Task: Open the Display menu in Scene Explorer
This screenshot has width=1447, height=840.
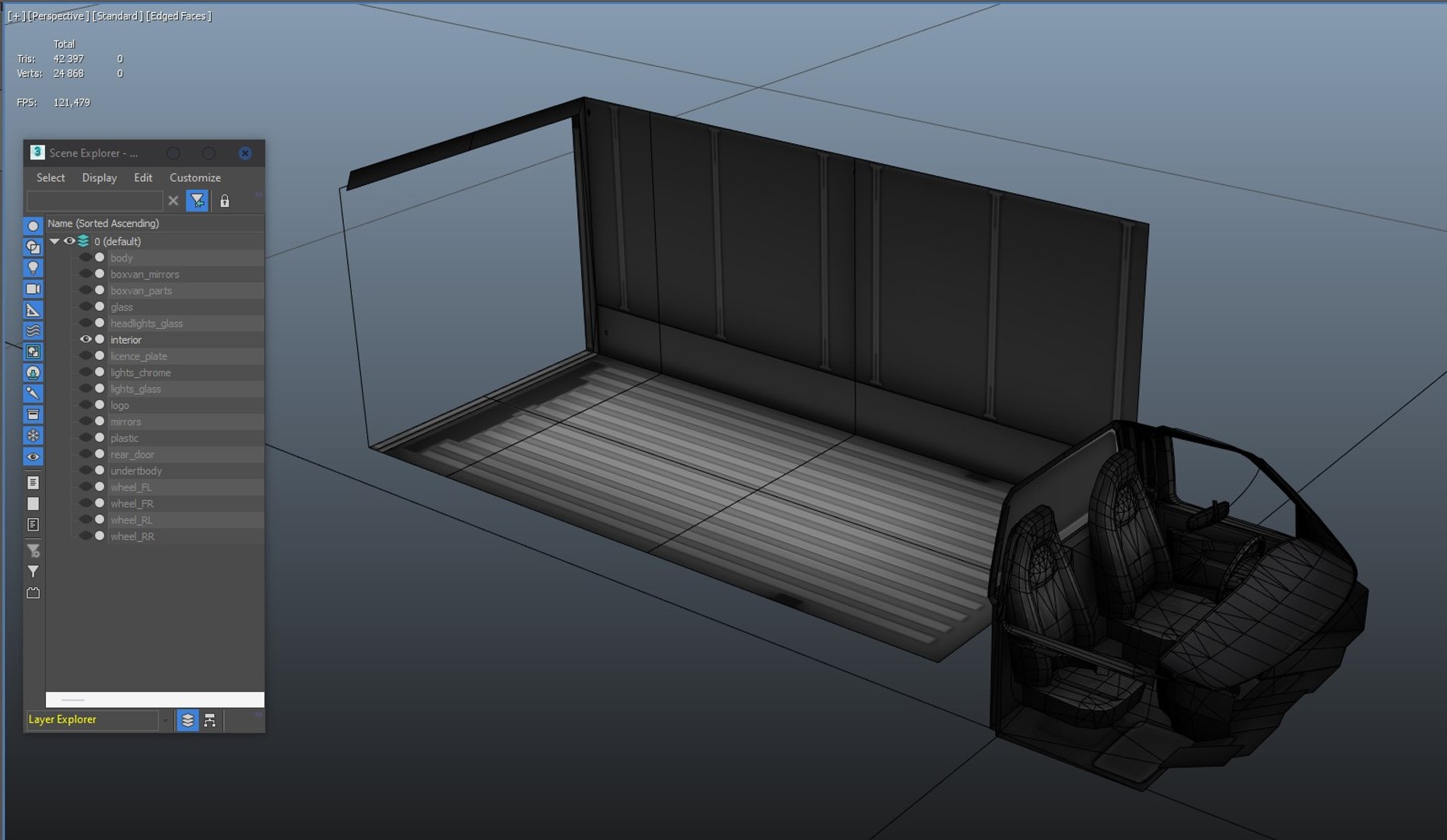Action: (100, 178)
